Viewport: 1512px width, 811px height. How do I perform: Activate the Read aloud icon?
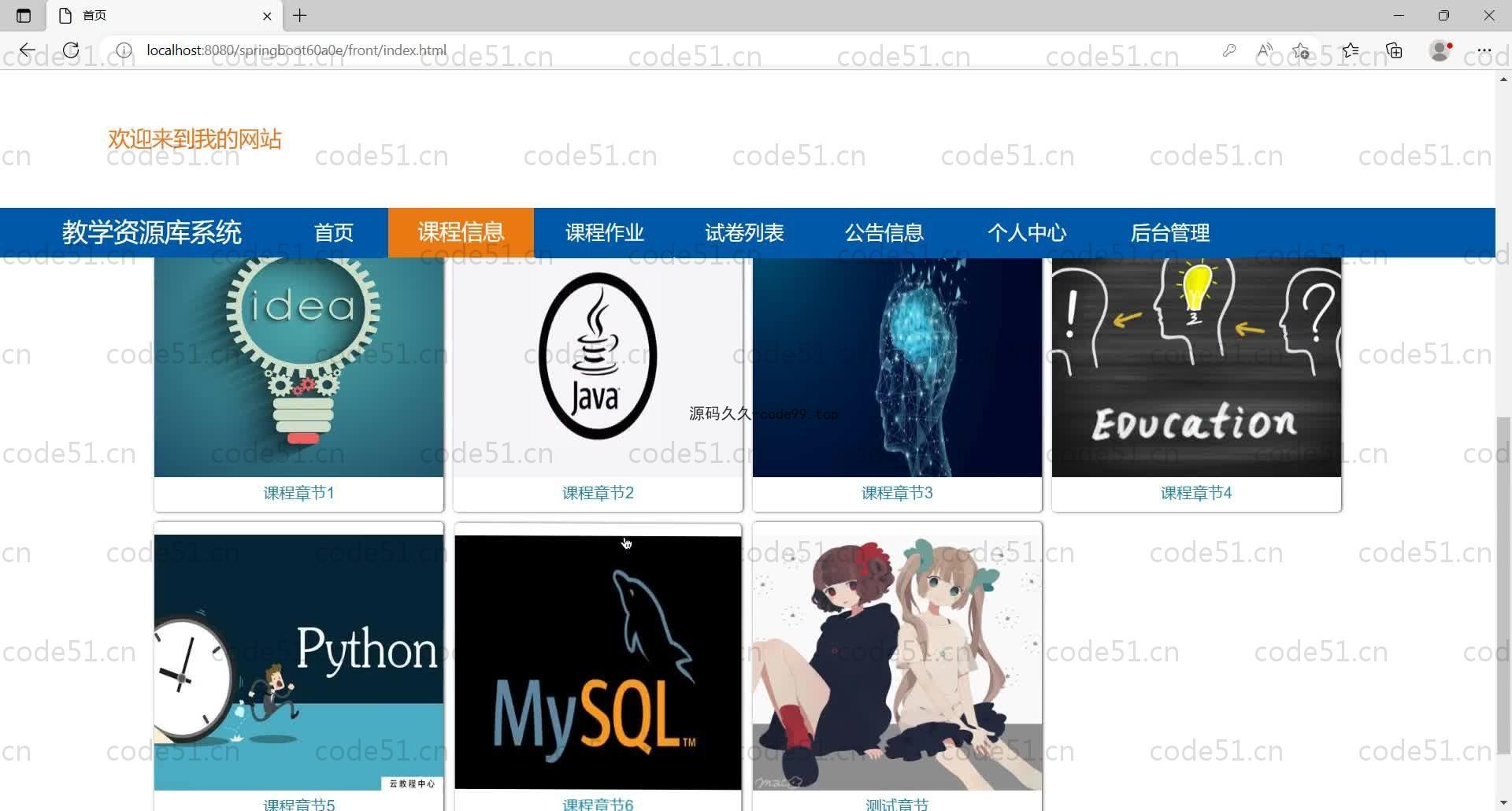tap(1265, 50)
